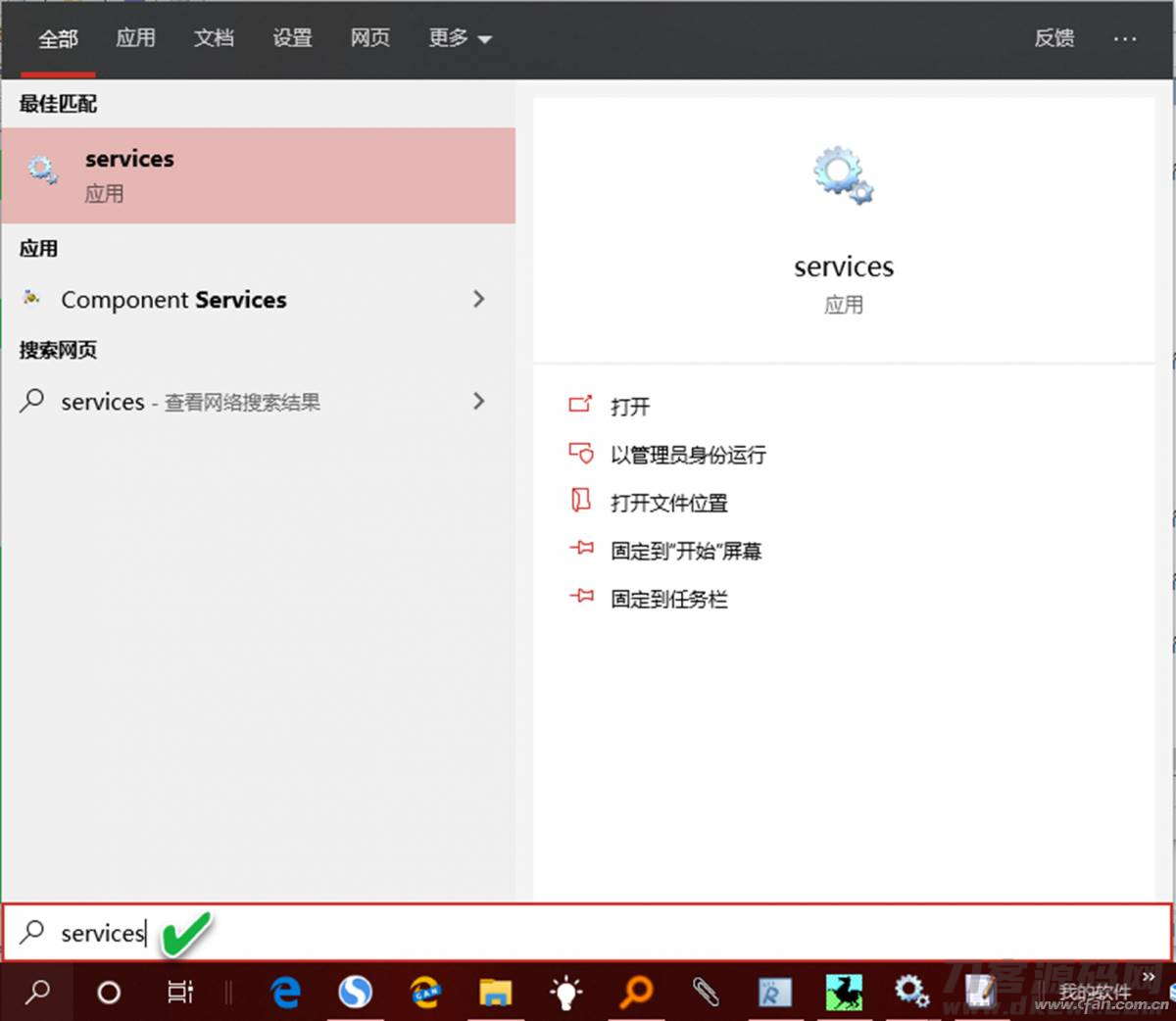This screenshot has height=1021, width=1176.
Task: Click 打开 to open services
Action: pyautogui.click(x=630, y=406)
